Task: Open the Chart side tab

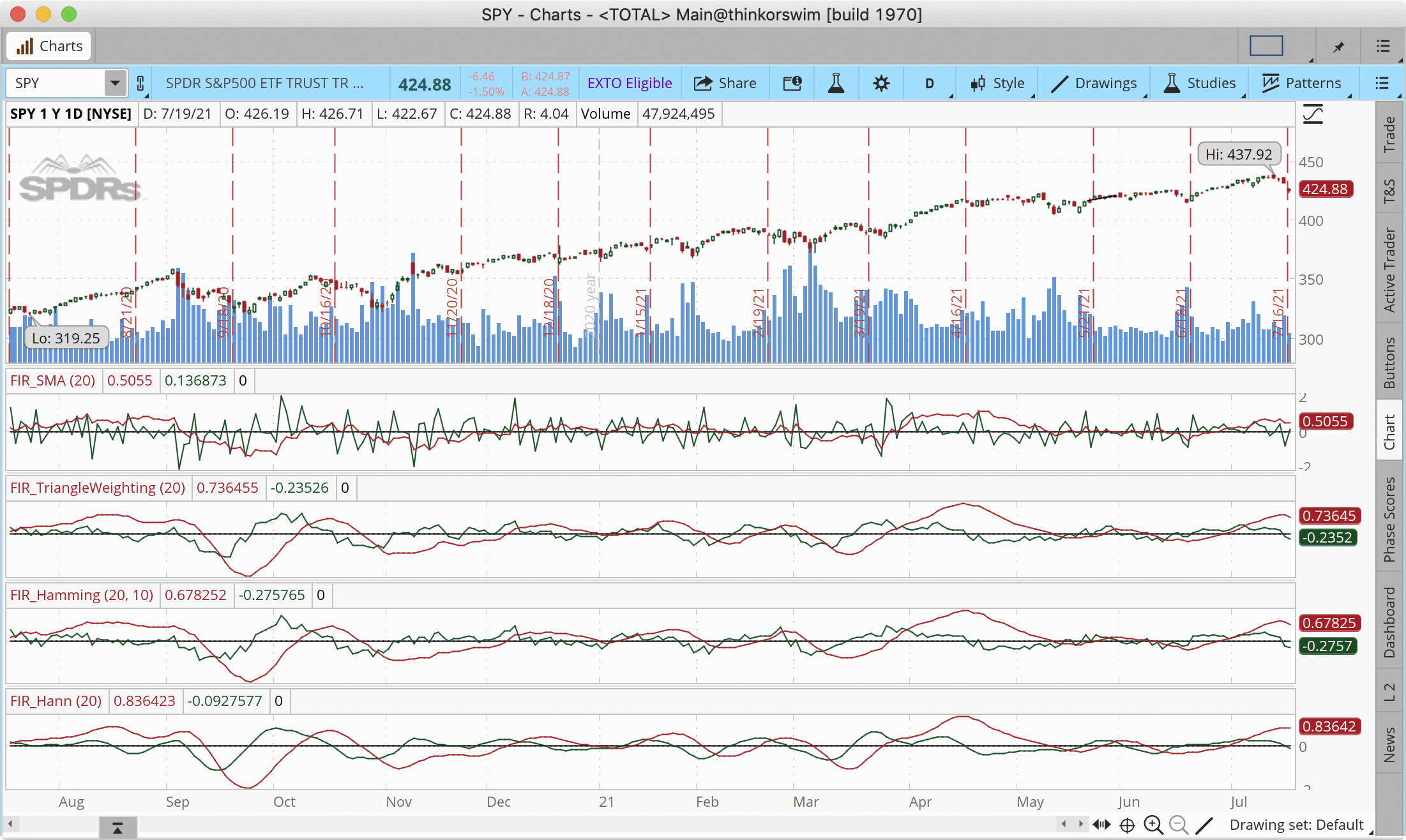Action: coord(1389,431)
